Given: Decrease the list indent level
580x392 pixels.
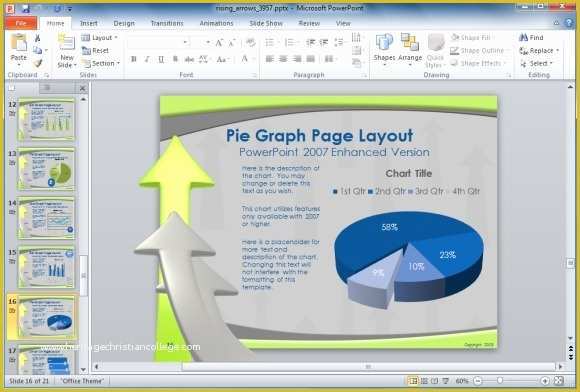Looking at the screenshot, I should pos(310,43).
